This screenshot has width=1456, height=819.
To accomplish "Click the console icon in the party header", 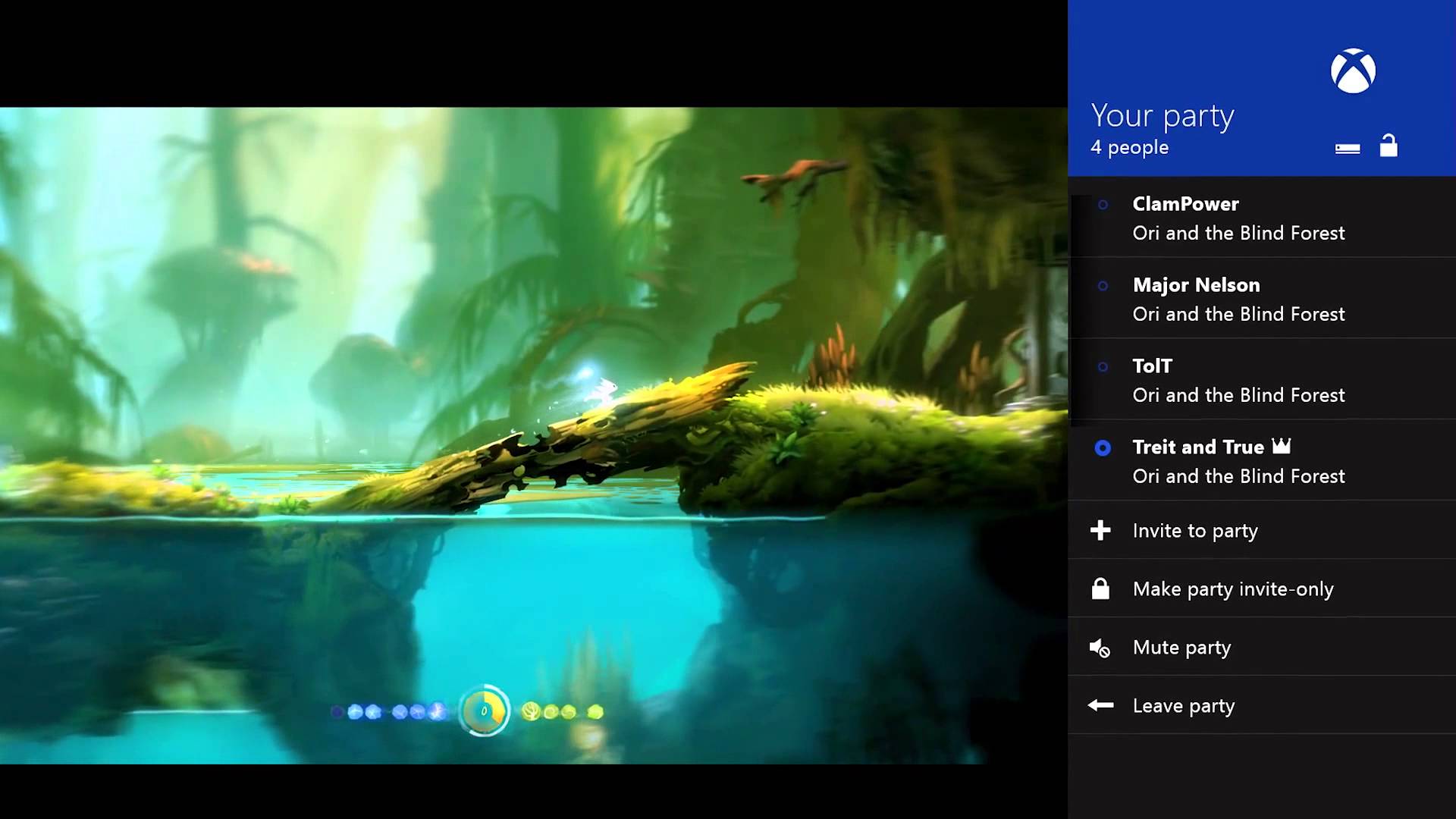I will [1348, 149].
